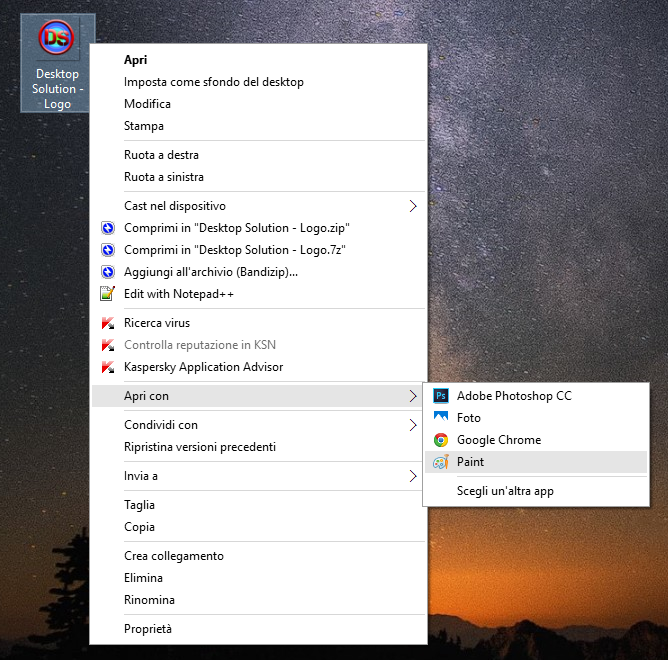This screenshot has width=668, height=660.
Task: Click the Paint palette icon
Action: pos(441,462)
